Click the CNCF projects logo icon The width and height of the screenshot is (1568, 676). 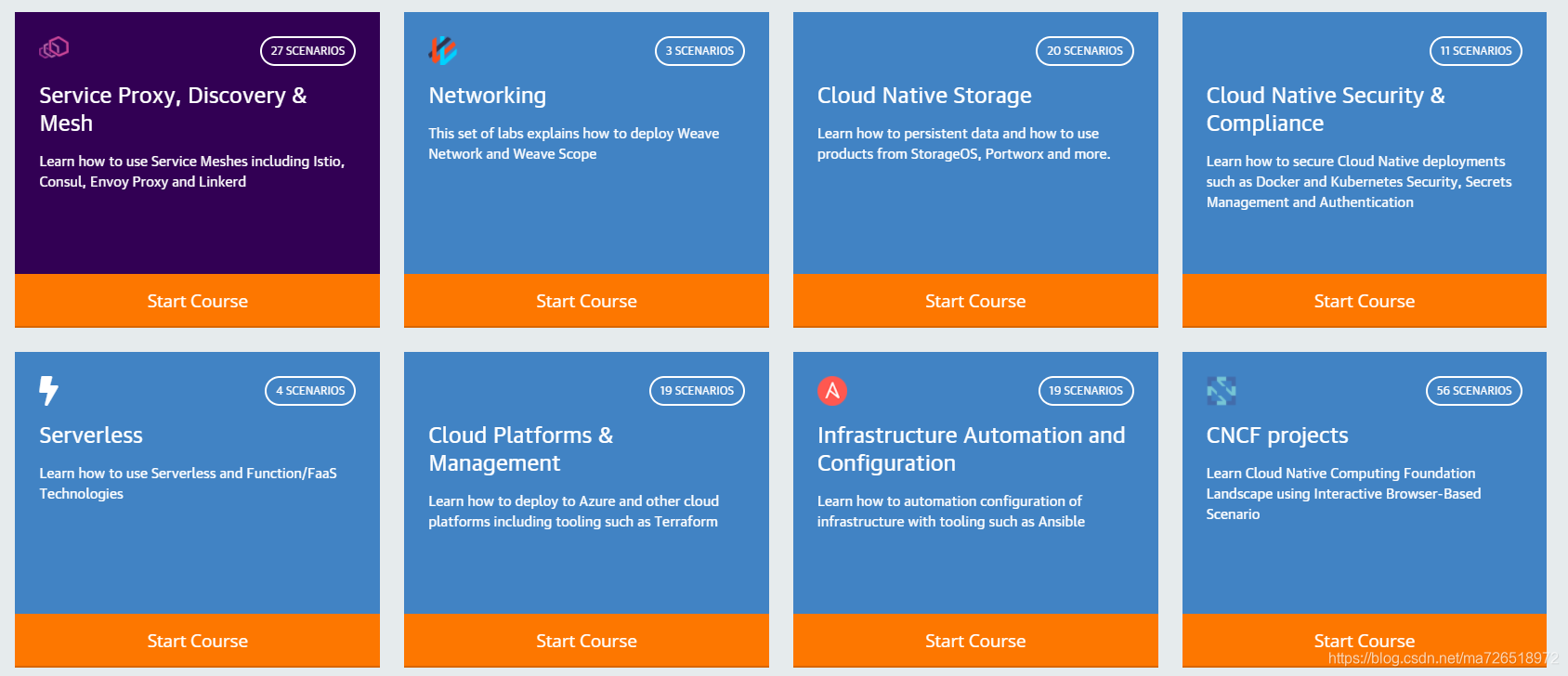pyautogui.click(x=1222, y=391)
